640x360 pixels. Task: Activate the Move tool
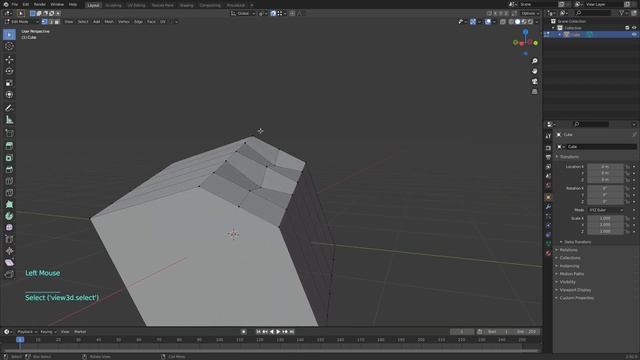(9, 60)
